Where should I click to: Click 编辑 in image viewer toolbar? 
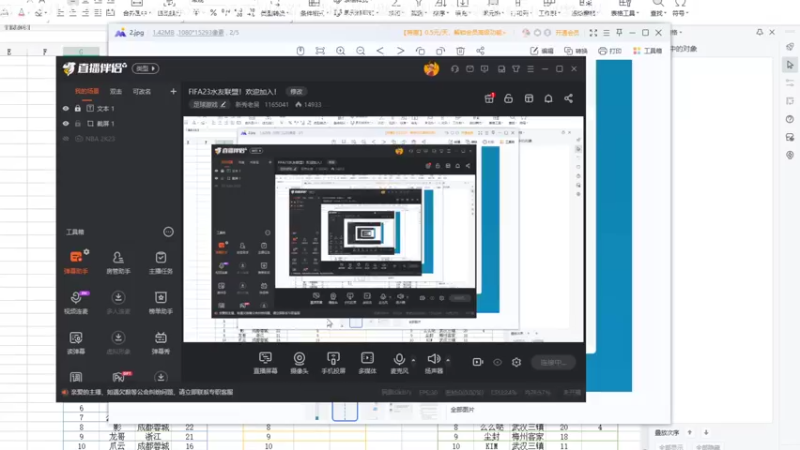[x=542, y=51]
